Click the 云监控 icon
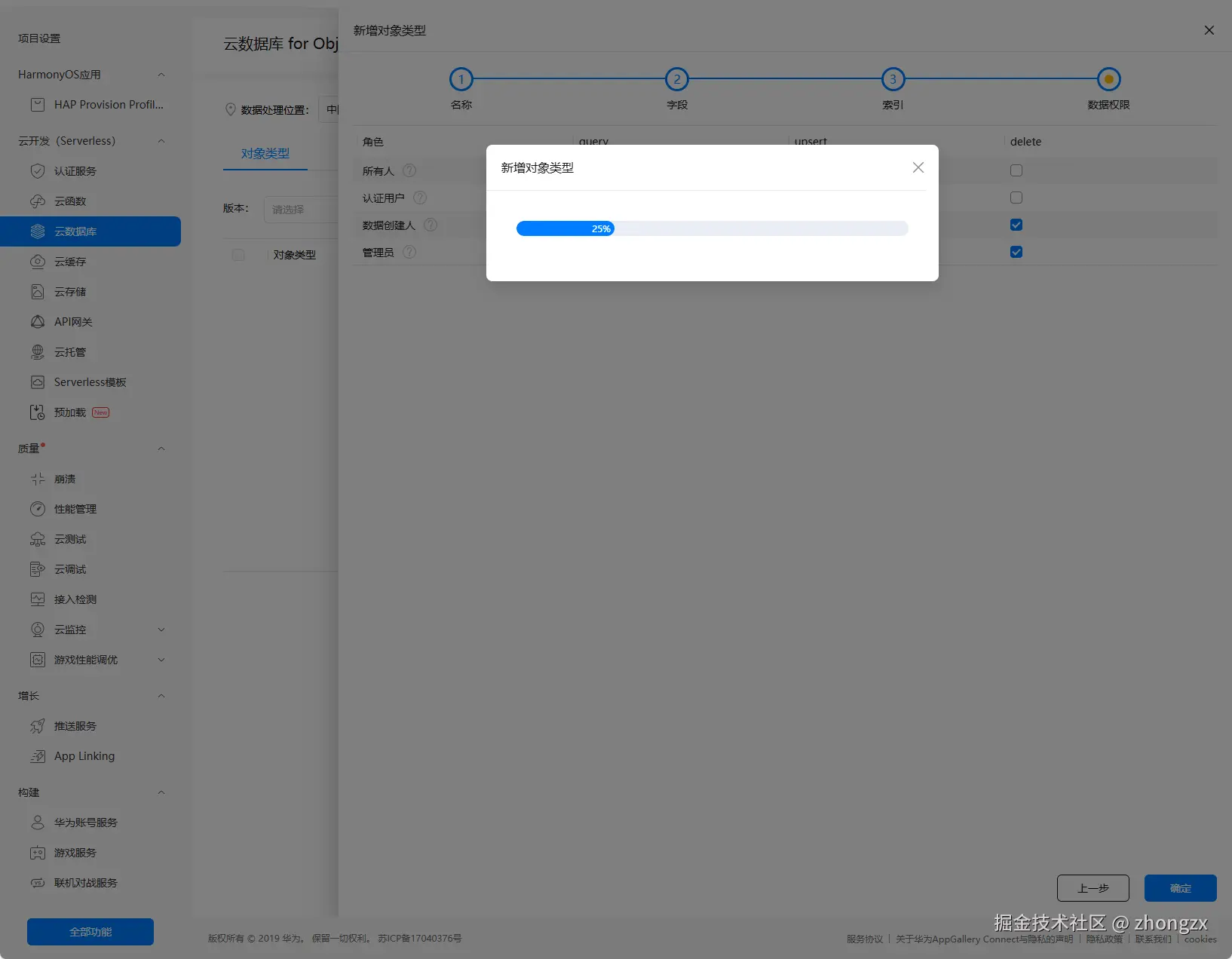Screen dimensions: 1232x959 pos(37,630)
